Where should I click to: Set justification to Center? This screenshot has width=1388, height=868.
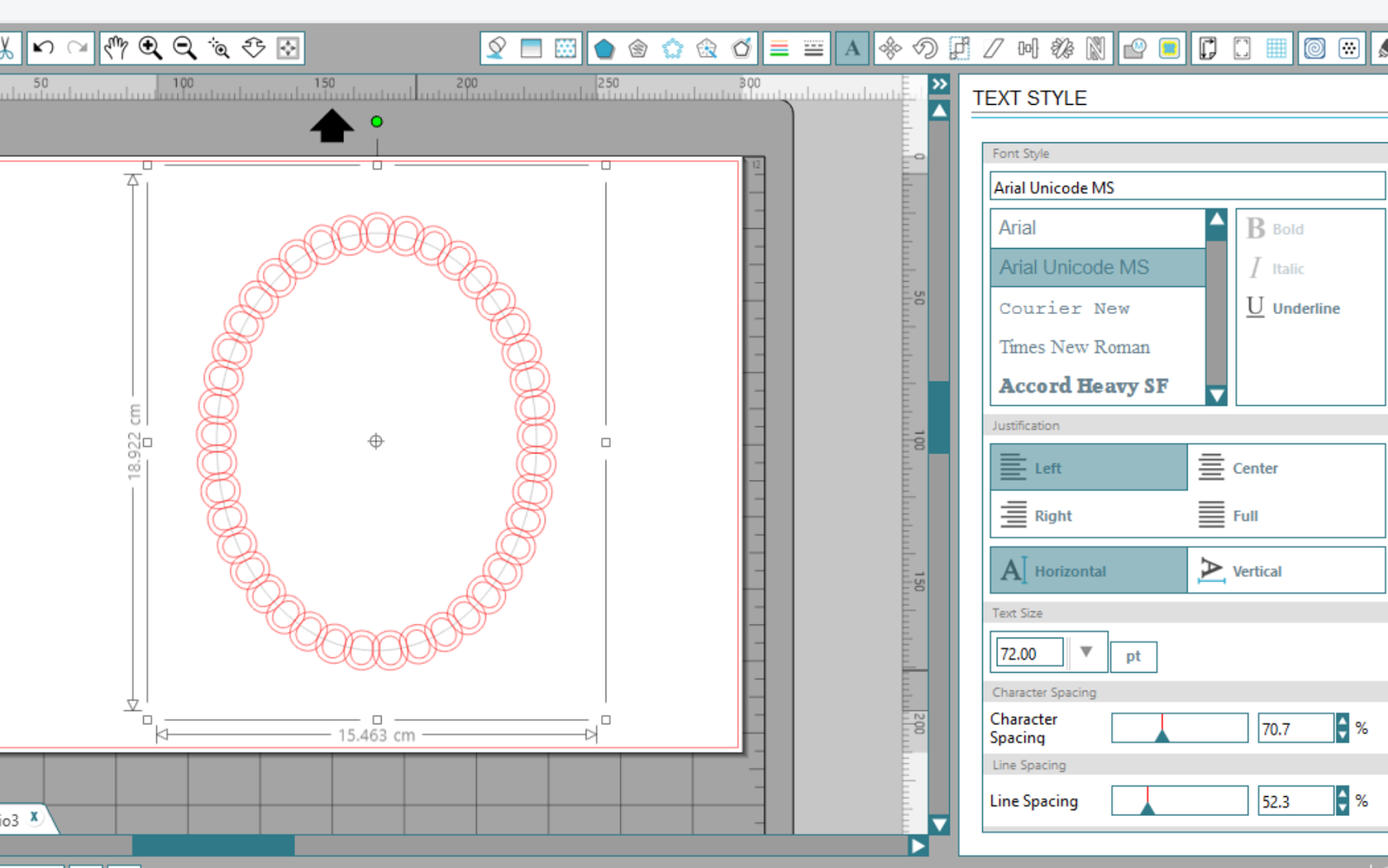1255,467
